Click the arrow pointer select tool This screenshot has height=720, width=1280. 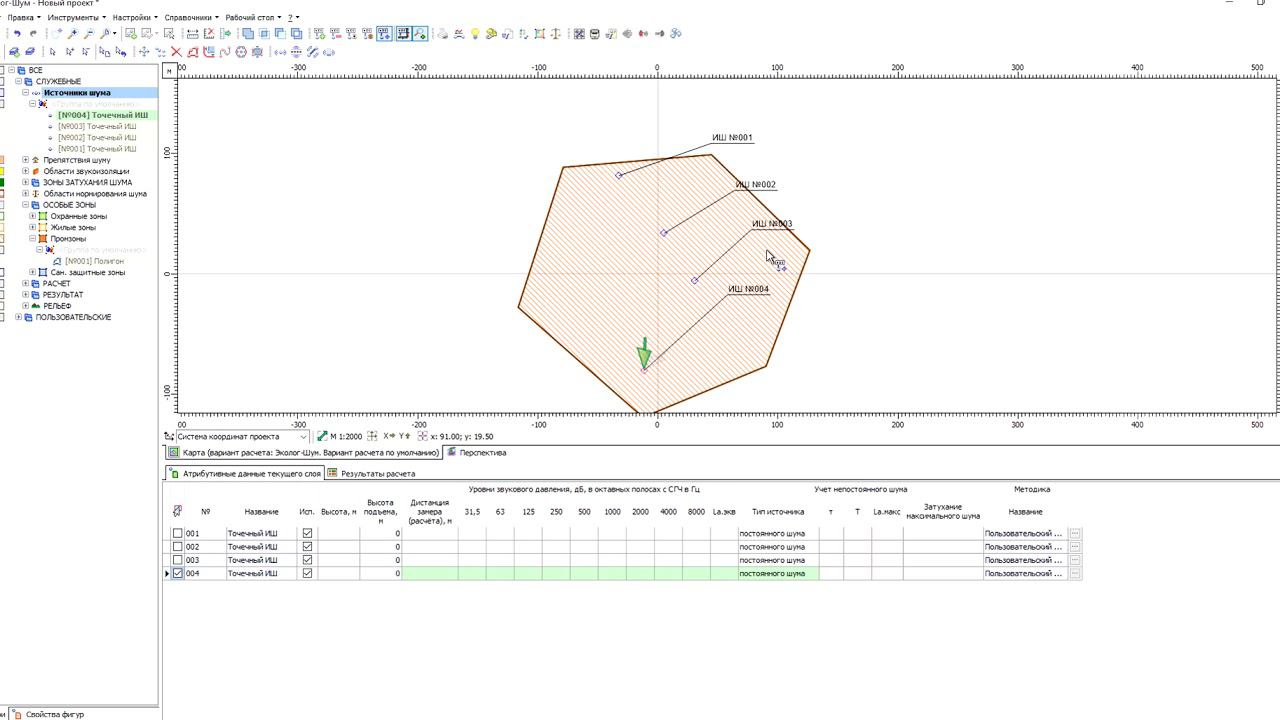click(x=52, y=51)
